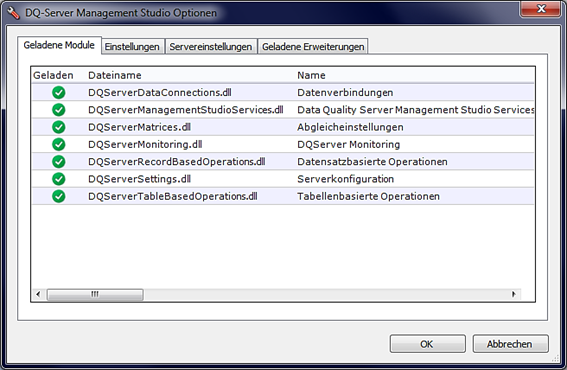This screenshot has width=567, height=370.
Task: Click the horizontal scrollbar thumb
Action: coord(95,294)
